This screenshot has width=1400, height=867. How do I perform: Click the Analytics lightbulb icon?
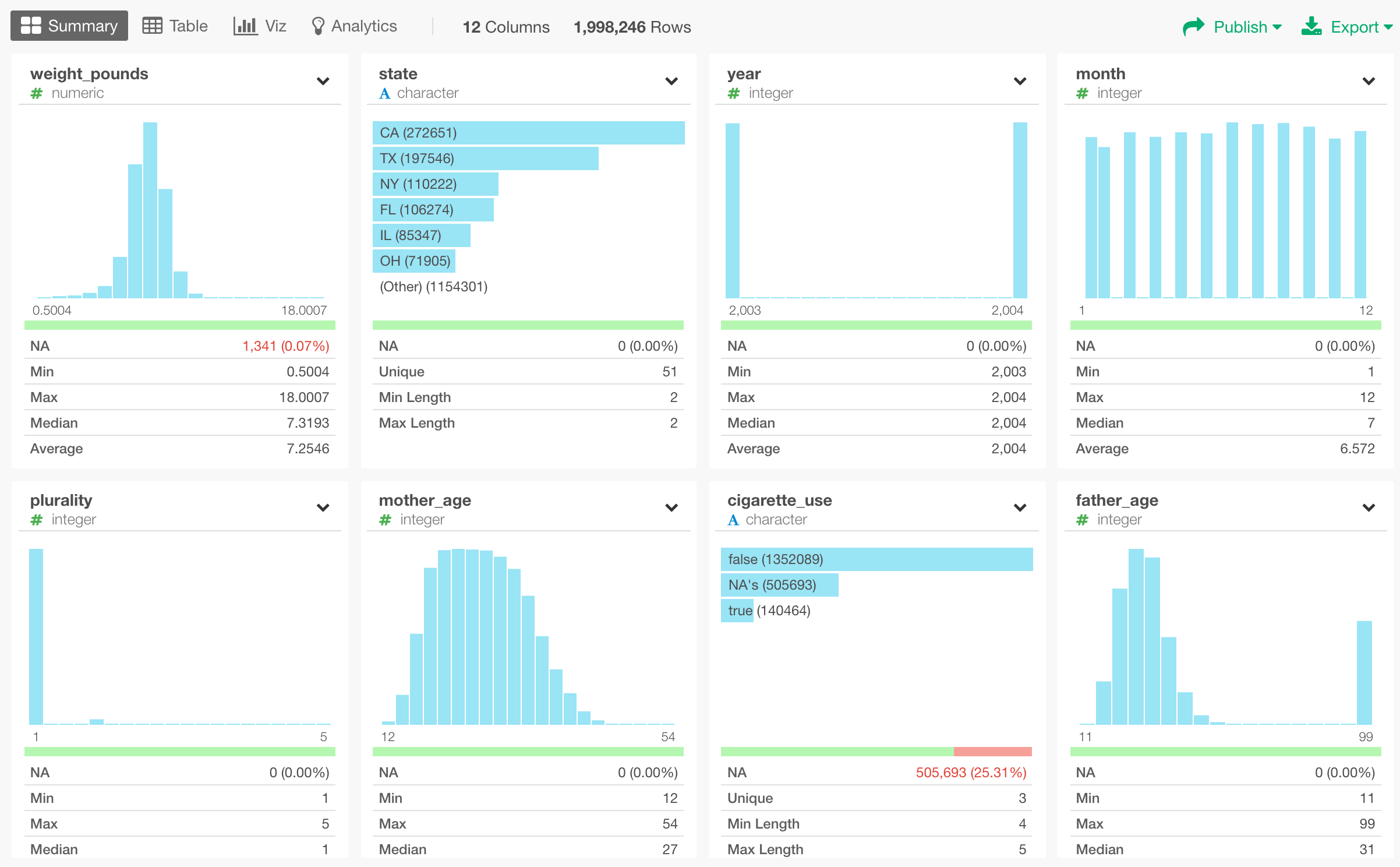point(317,26)
